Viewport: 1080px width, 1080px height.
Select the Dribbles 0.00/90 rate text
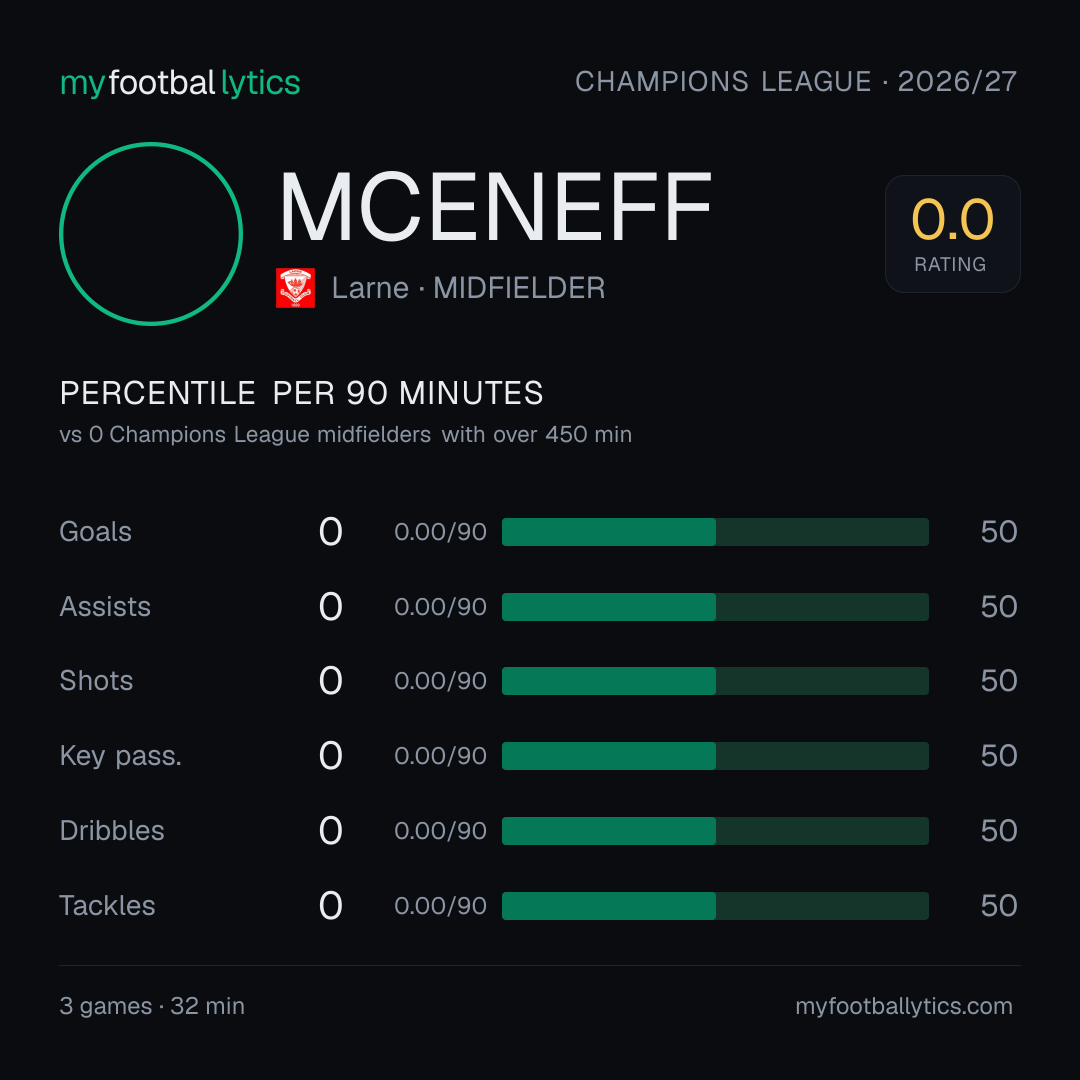440,831
